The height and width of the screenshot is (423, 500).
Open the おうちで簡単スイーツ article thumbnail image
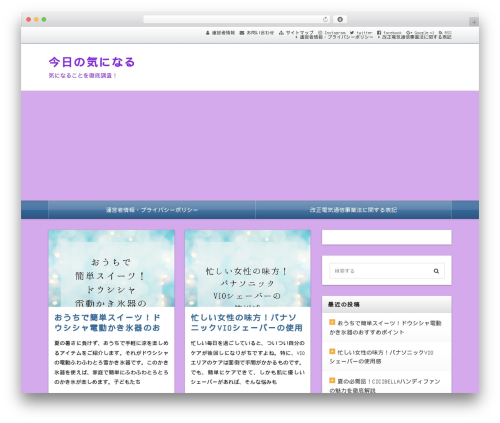click(x=111, y=268)
